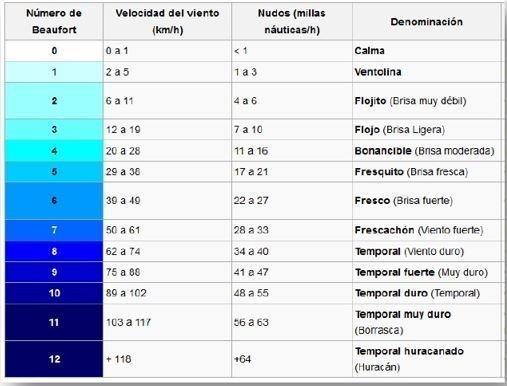
Task: Click wind speed '0 a 1'
Action: (117, 51)
